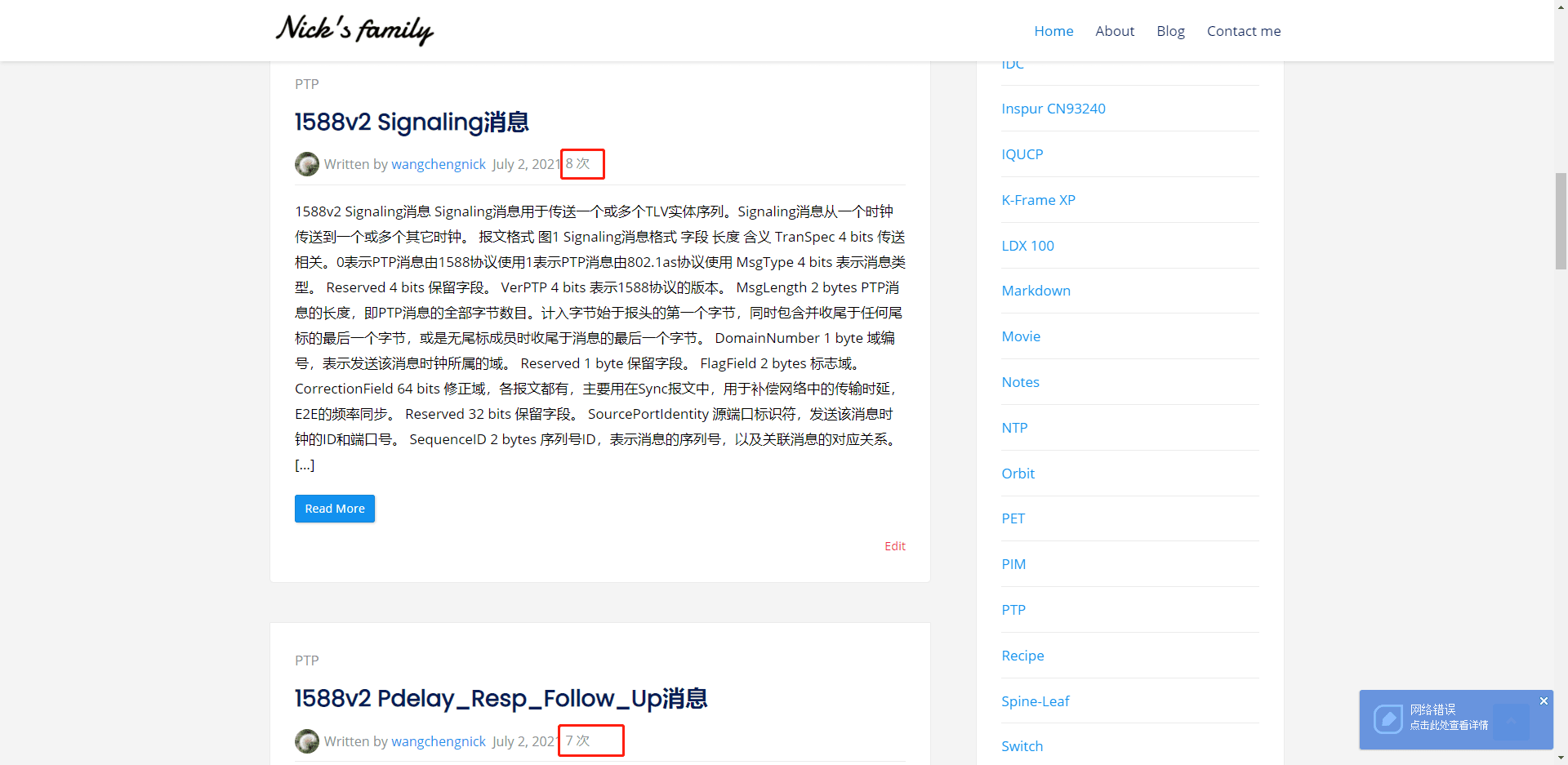Click the network error notification icon
1568x765 pixels.
pos(1388,719)
